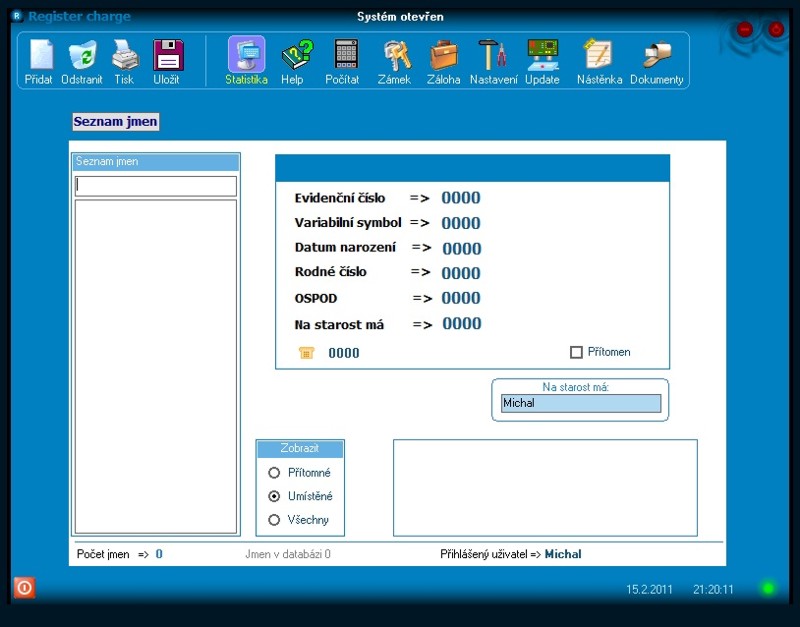800x627 pixels.
Task: Click the bold Na starost má value 0000
Action: [462, 323]
